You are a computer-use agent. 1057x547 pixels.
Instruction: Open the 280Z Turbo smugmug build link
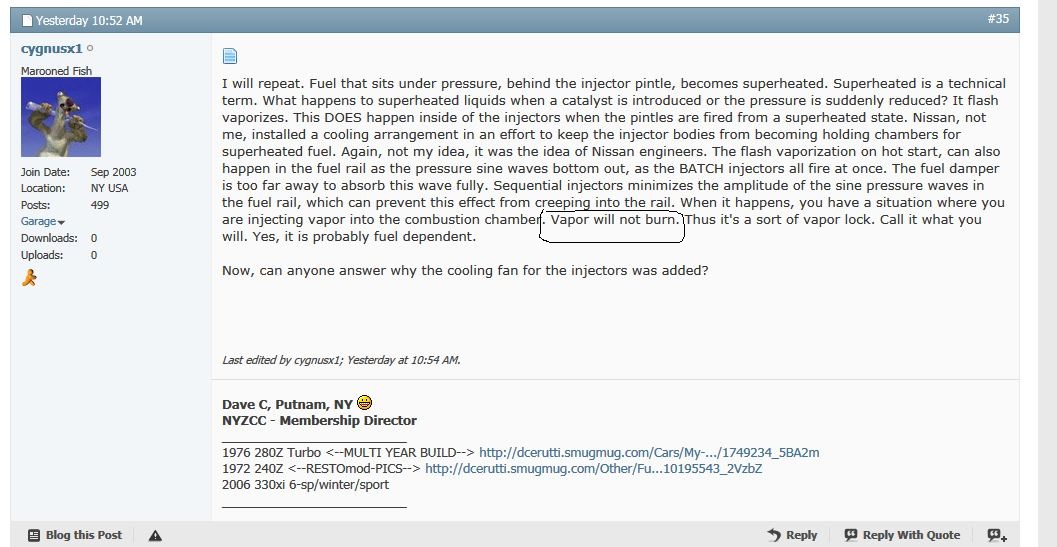coord(649,453)
